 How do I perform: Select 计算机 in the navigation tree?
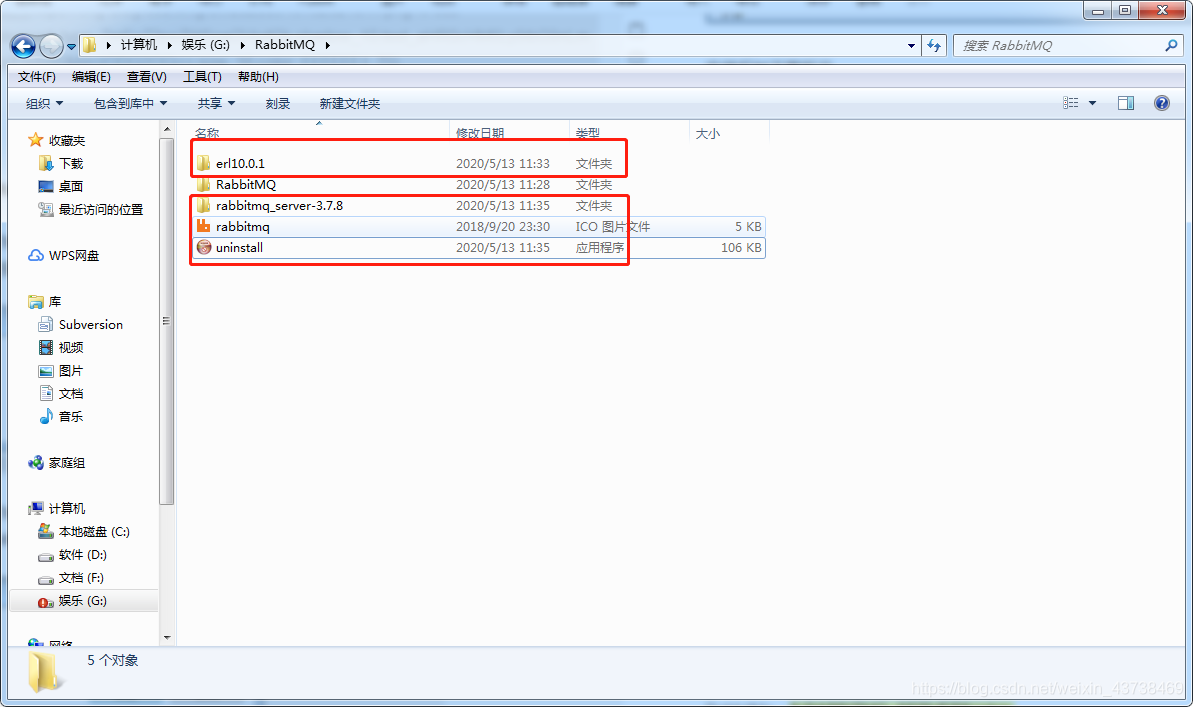(x=67, y=508)
